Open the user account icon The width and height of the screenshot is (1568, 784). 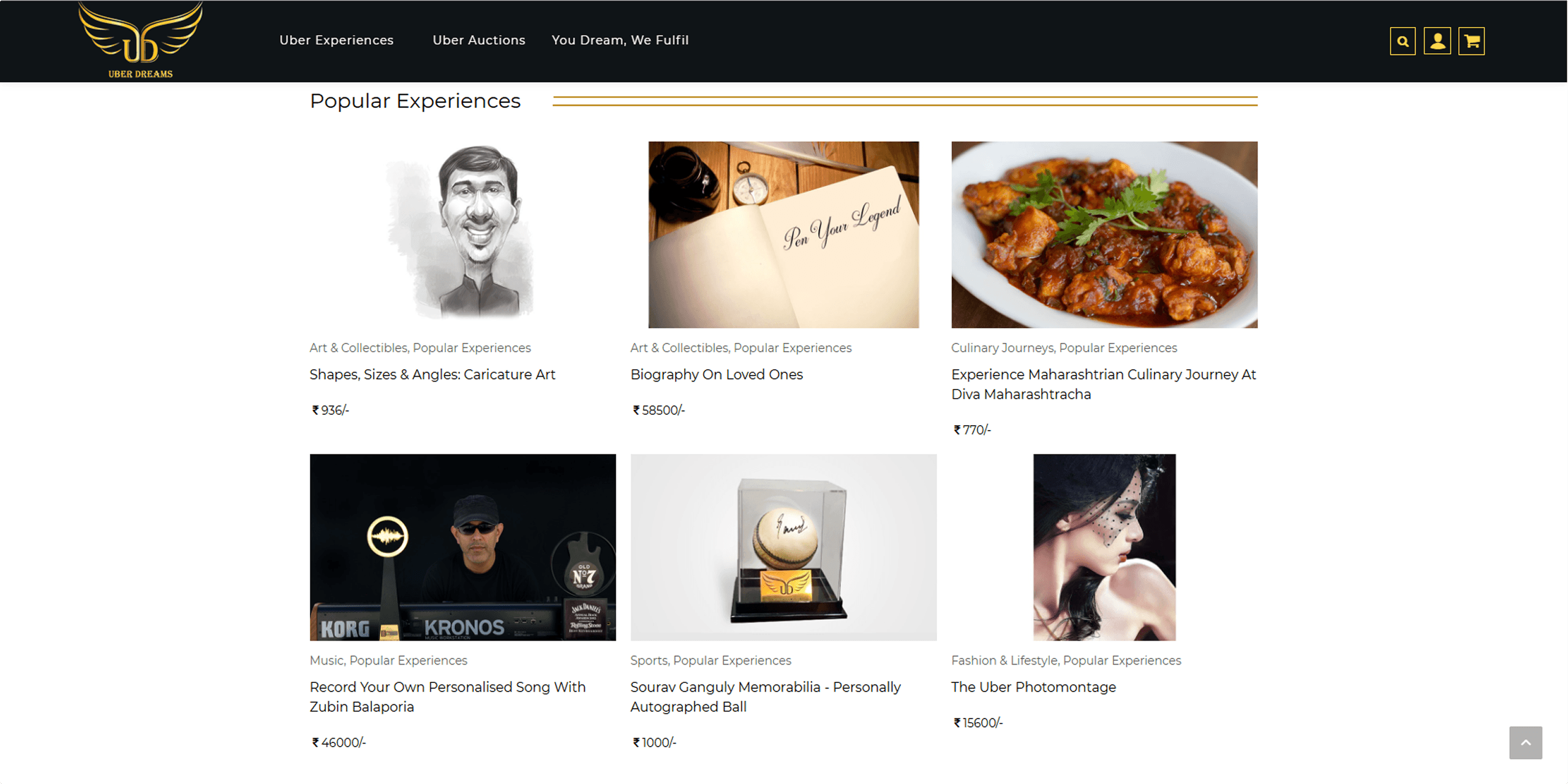(x=1437, y=42)
